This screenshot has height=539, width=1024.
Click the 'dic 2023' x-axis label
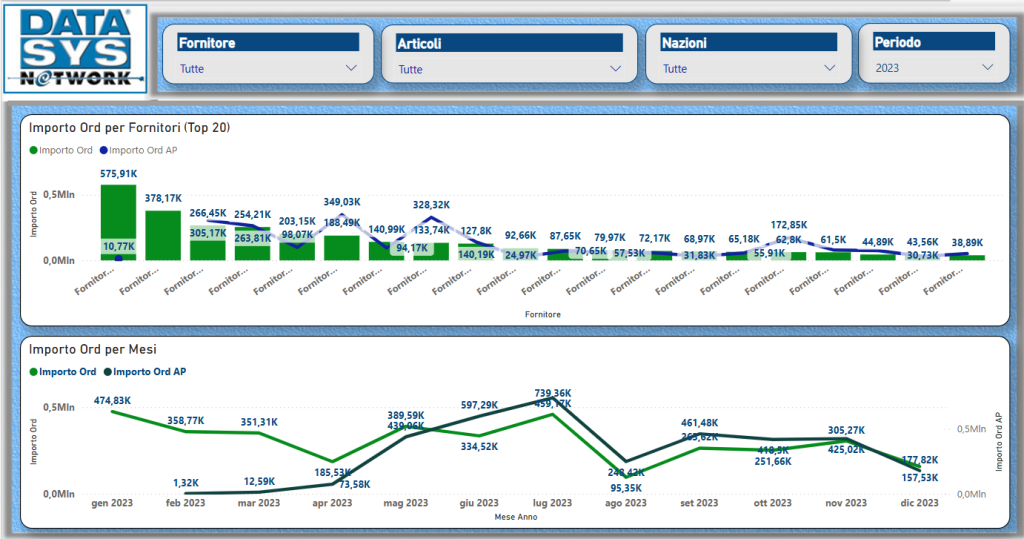pyautogui.click(x=920, y=503)
